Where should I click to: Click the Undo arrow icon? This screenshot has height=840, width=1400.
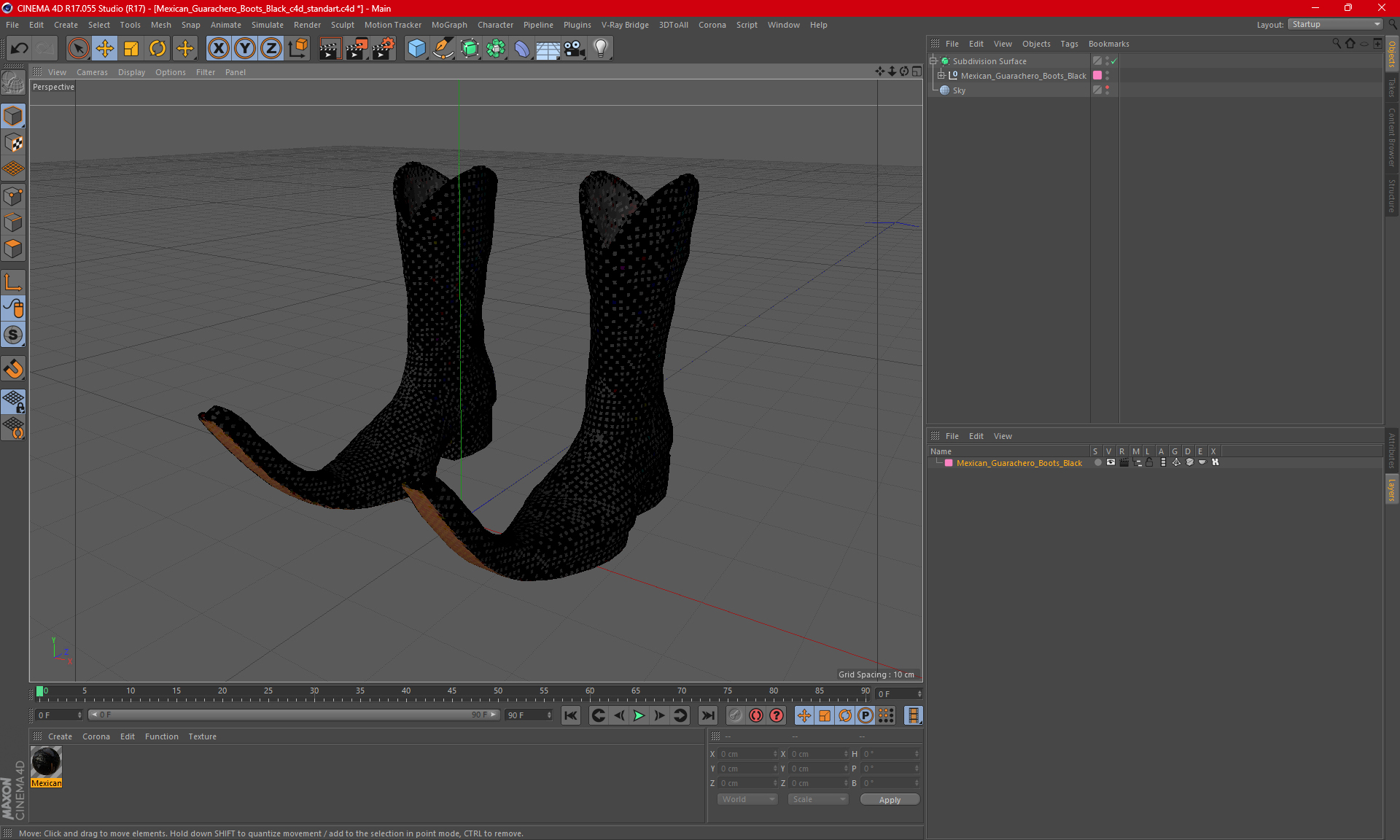coord(20,49)
